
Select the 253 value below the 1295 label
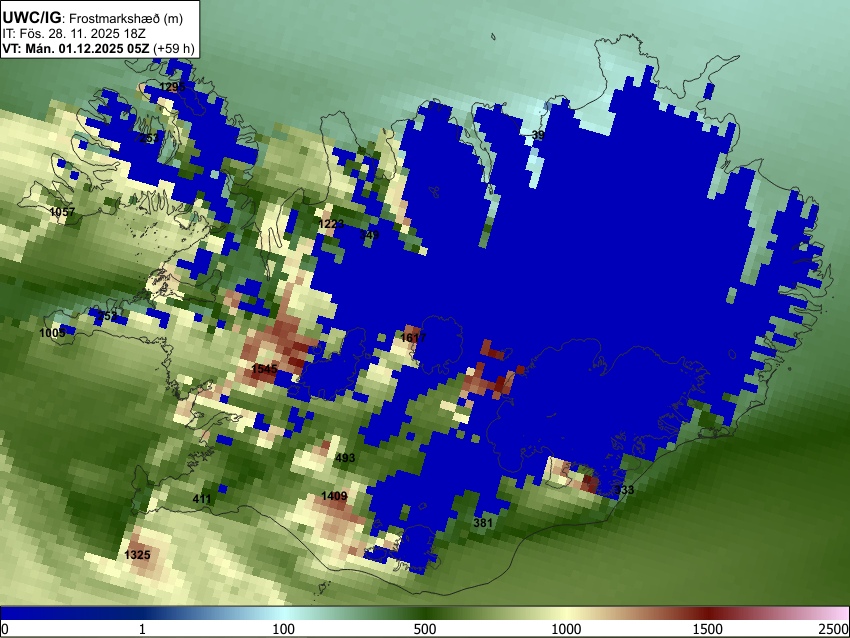click(150, 138)
